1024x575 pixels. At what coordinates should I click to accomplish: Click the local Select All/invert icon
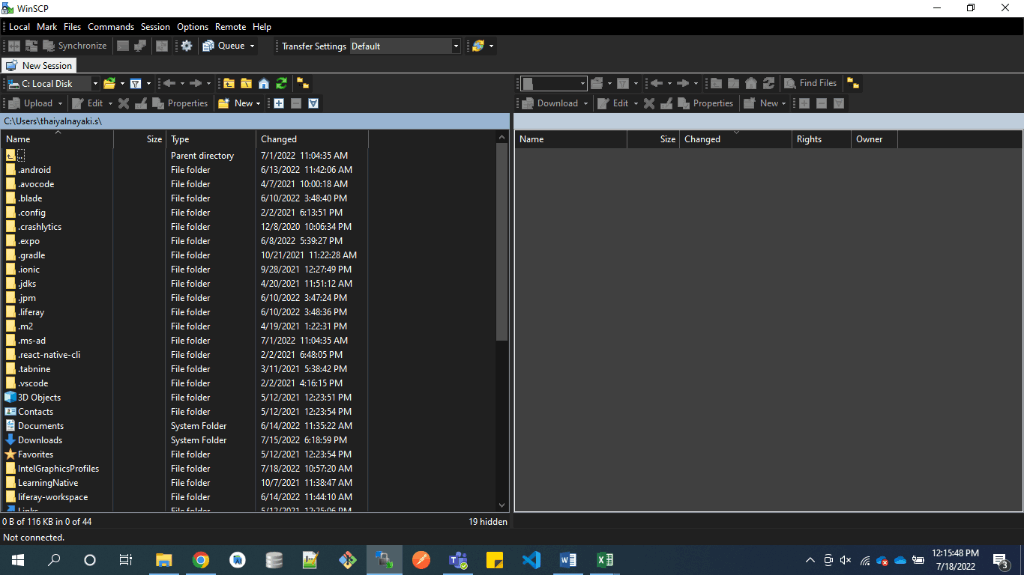click(313, 103)
